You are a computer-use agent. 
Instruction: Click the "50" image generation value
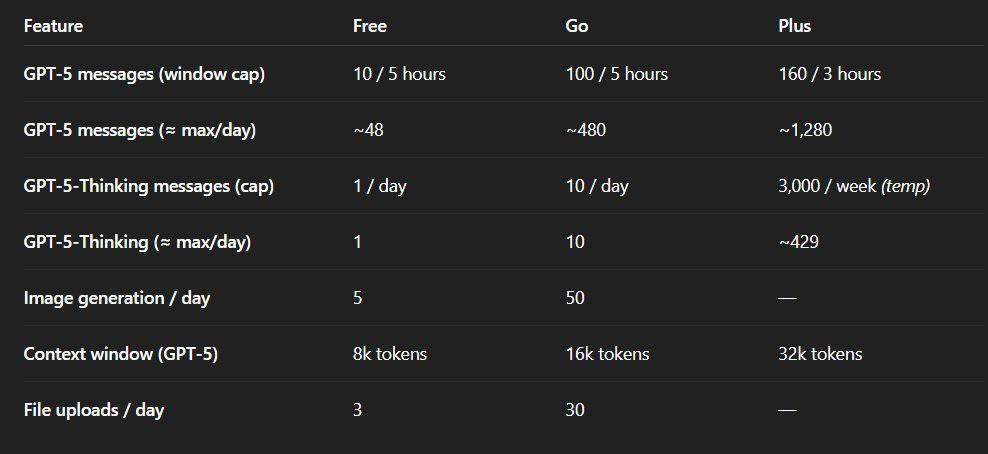tap(575, 298)
